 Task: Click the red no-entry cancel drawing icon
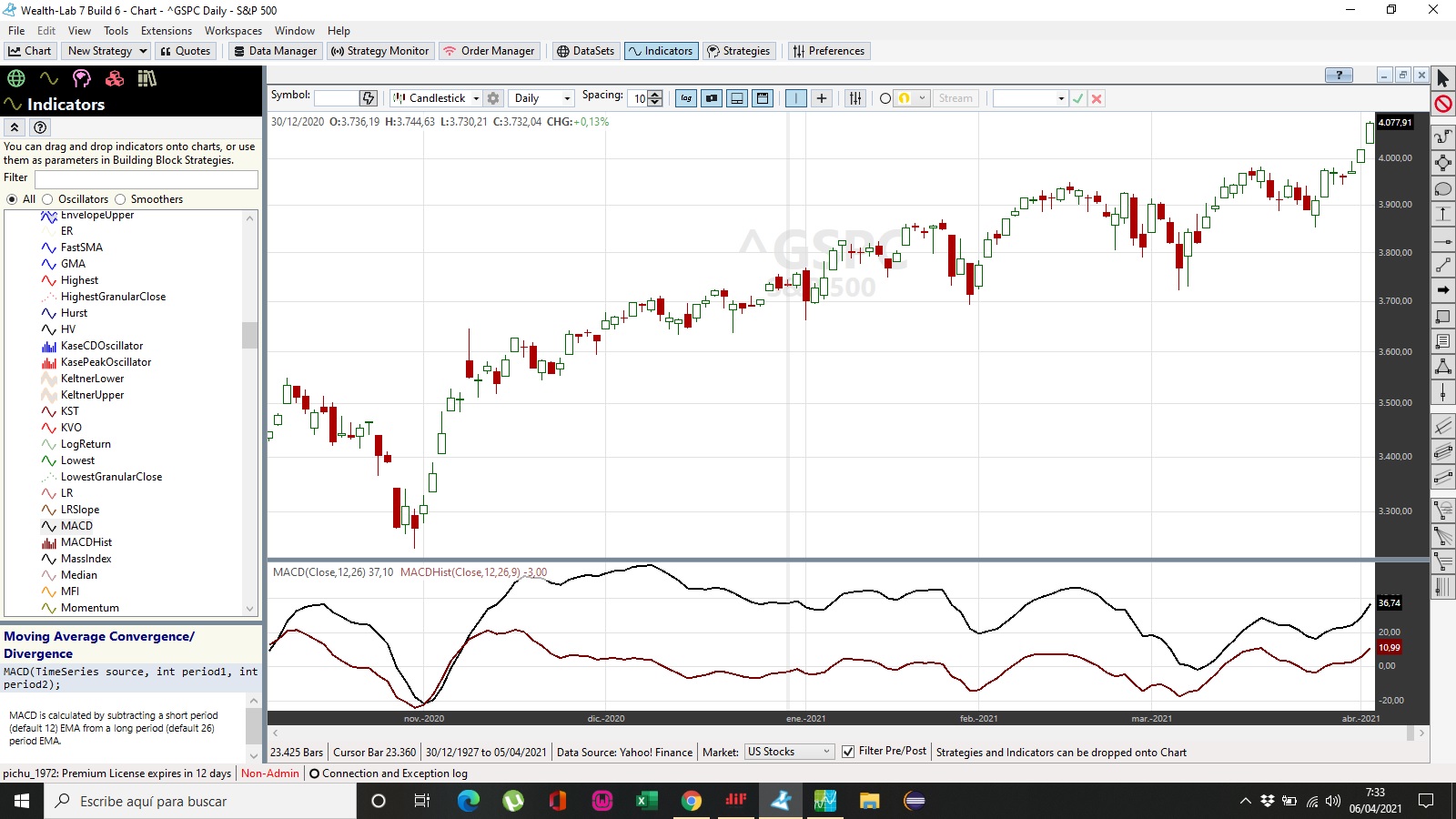click(x=1443, y=104)
